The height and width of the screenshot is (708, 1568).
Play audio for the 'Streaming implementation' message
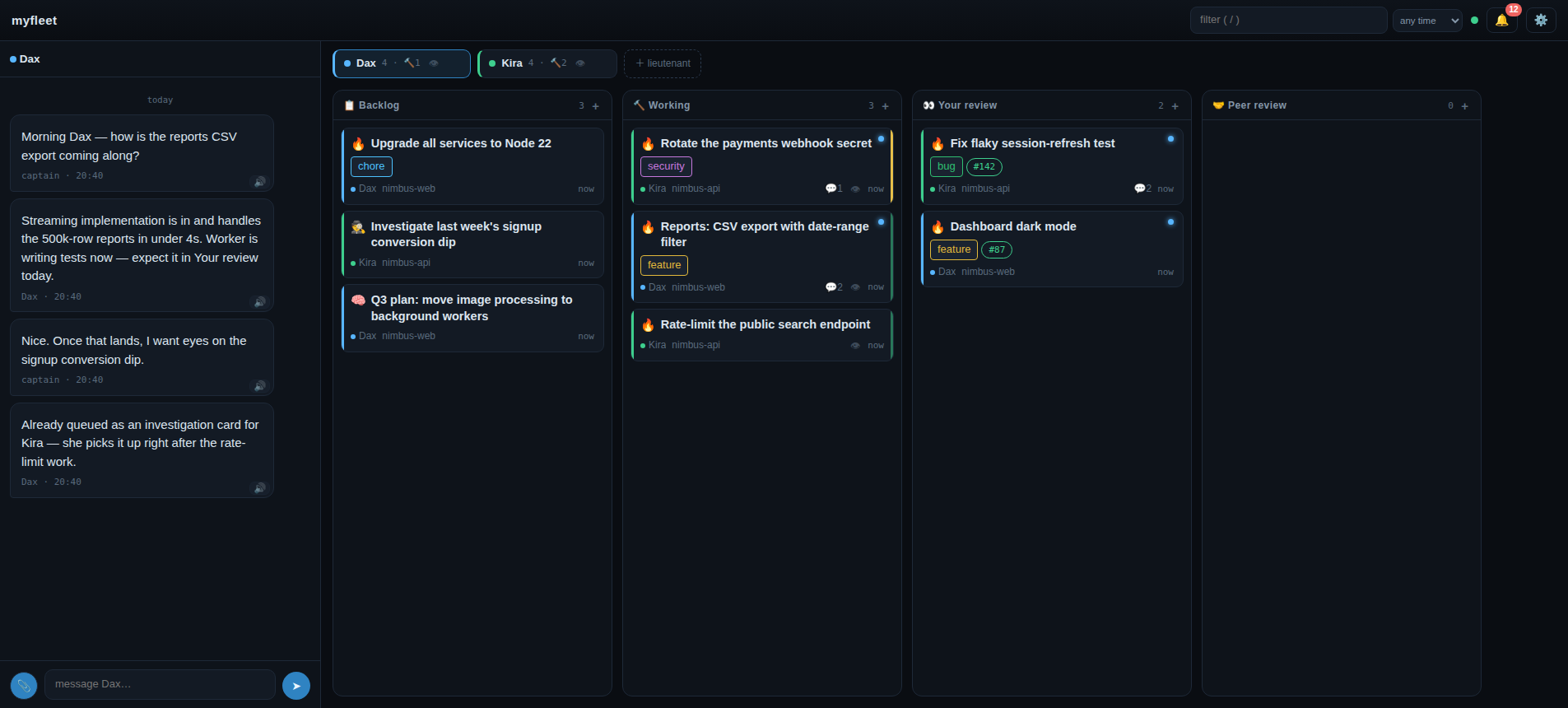click(x=259, y=302)
